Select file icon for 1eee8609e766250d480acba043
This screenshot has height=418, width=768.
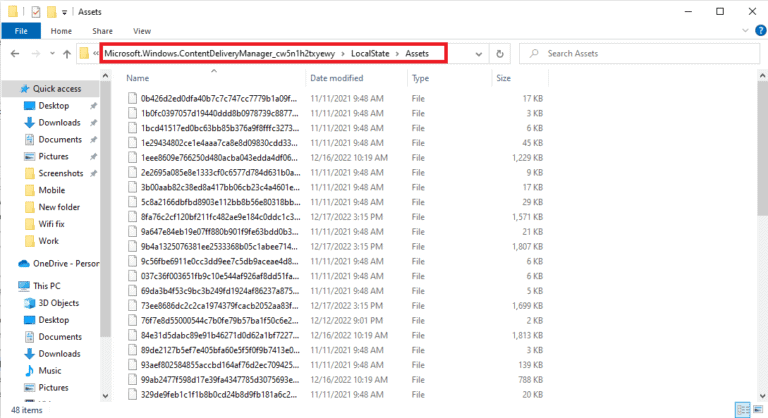click(132, 158)
